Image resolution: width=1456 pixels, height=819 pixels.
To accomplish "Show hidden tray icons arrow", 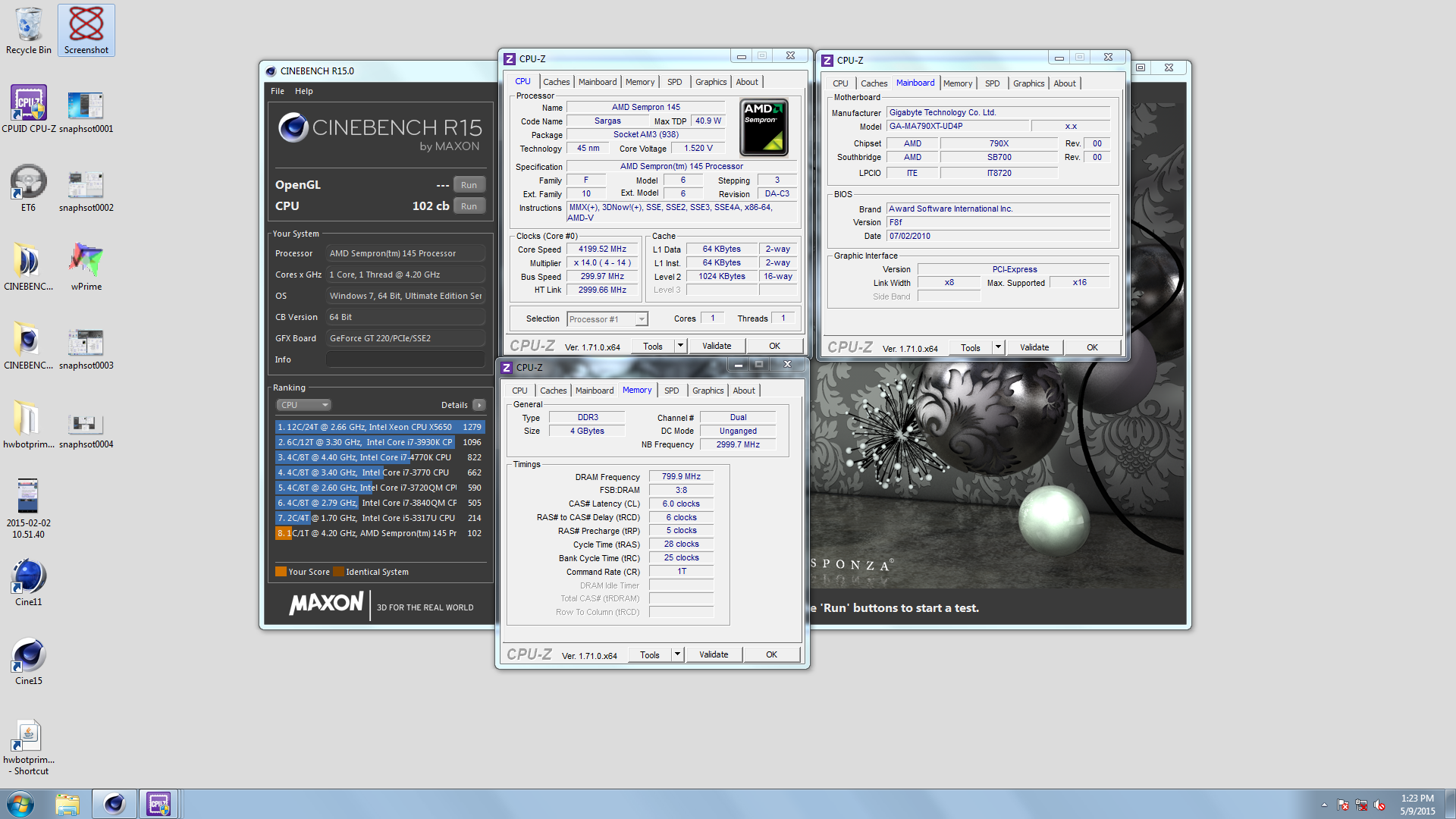I will pyautogui.click(x=1324, y=805).
